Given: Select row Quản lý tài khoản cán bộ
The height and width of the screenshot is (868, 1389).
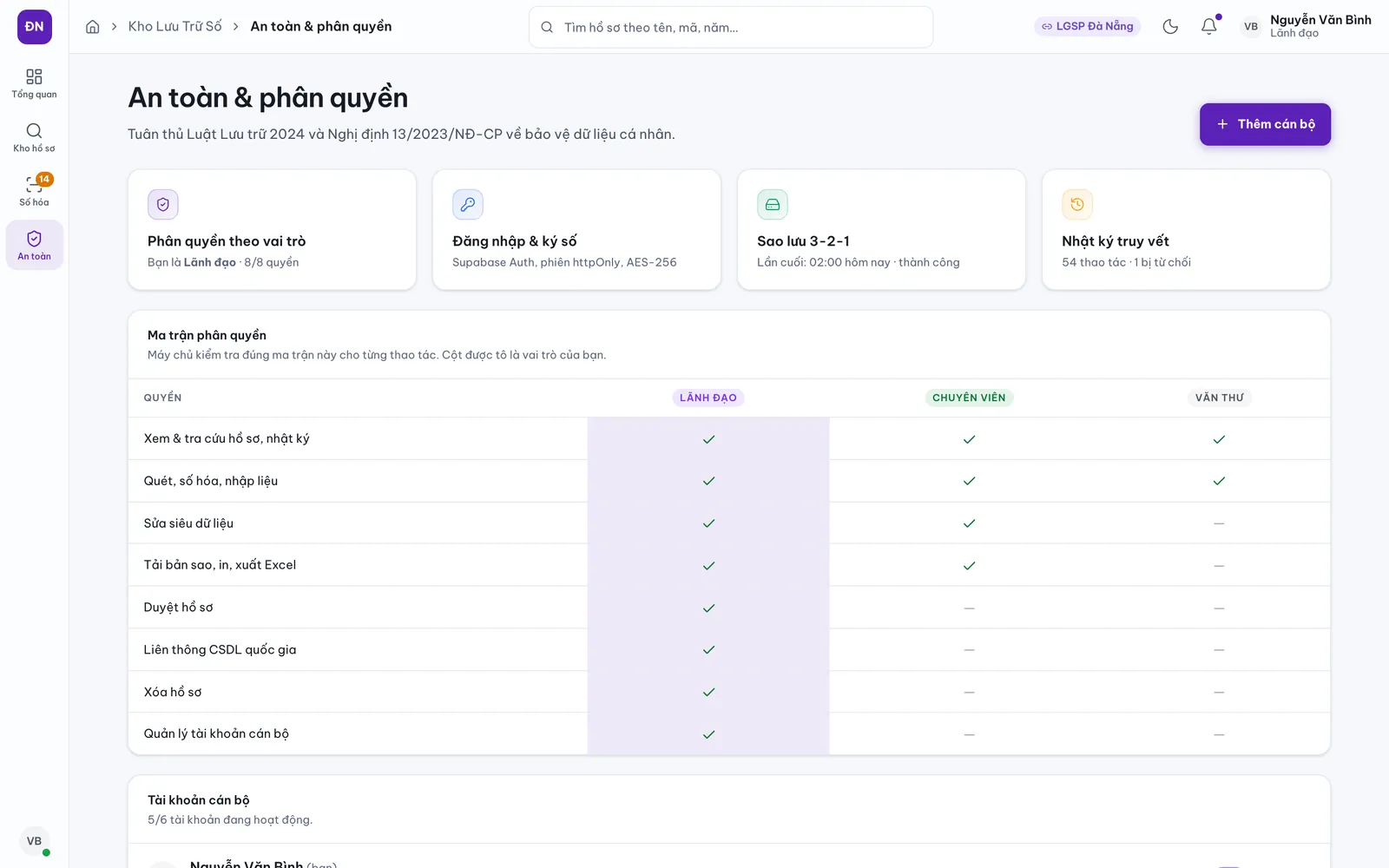Looking at the screenshot, I should 729,734.
